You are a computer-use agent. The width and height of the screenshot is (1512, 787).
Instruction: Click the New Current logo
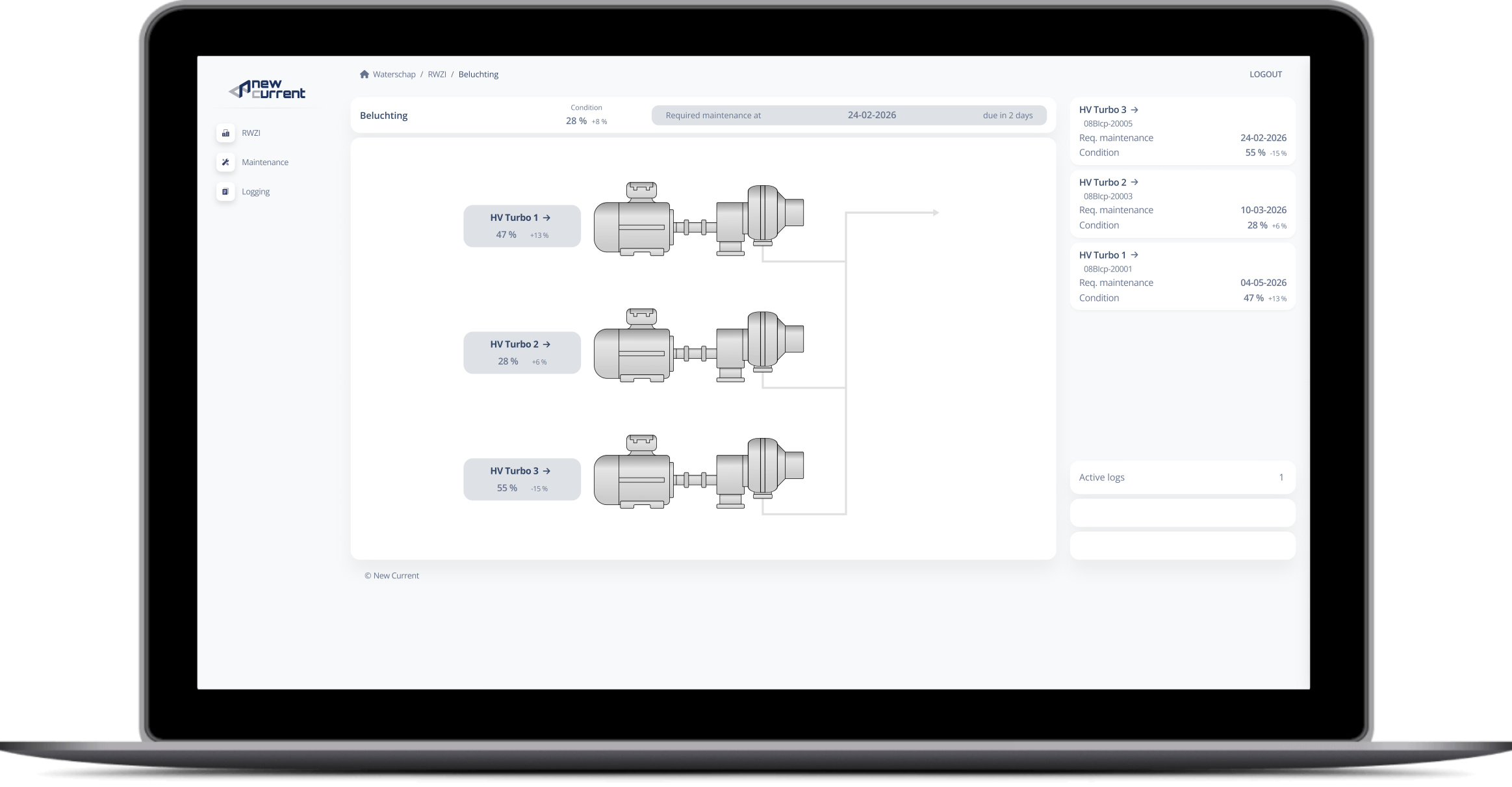point(267,90)
